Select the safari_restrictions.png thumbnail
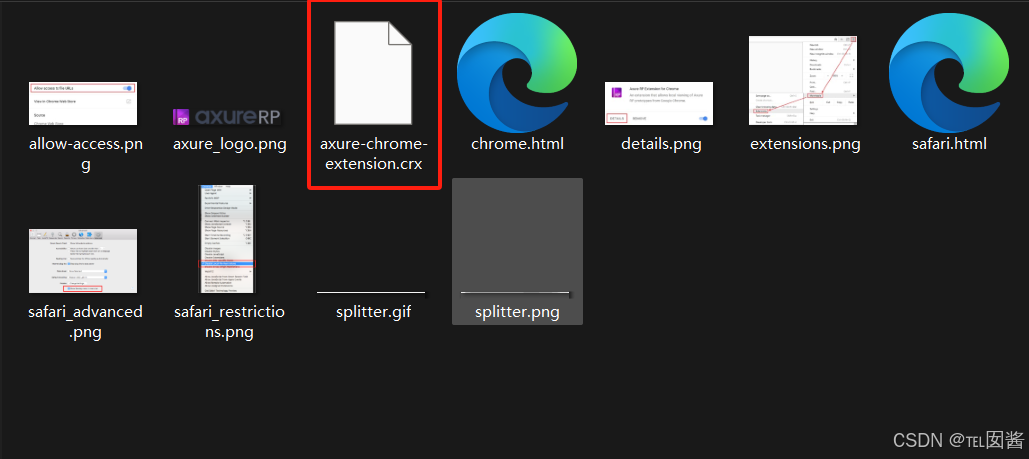 coord(227,239)
